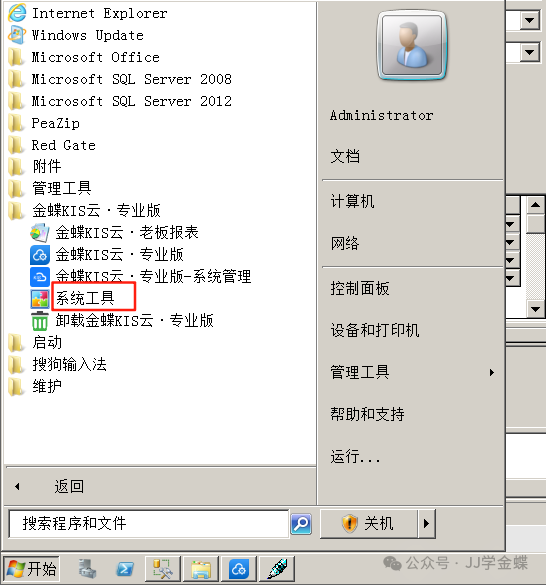Collapse the 金蝶KIS云·专业版 folder
546x585 pixels.
(84, 211)
